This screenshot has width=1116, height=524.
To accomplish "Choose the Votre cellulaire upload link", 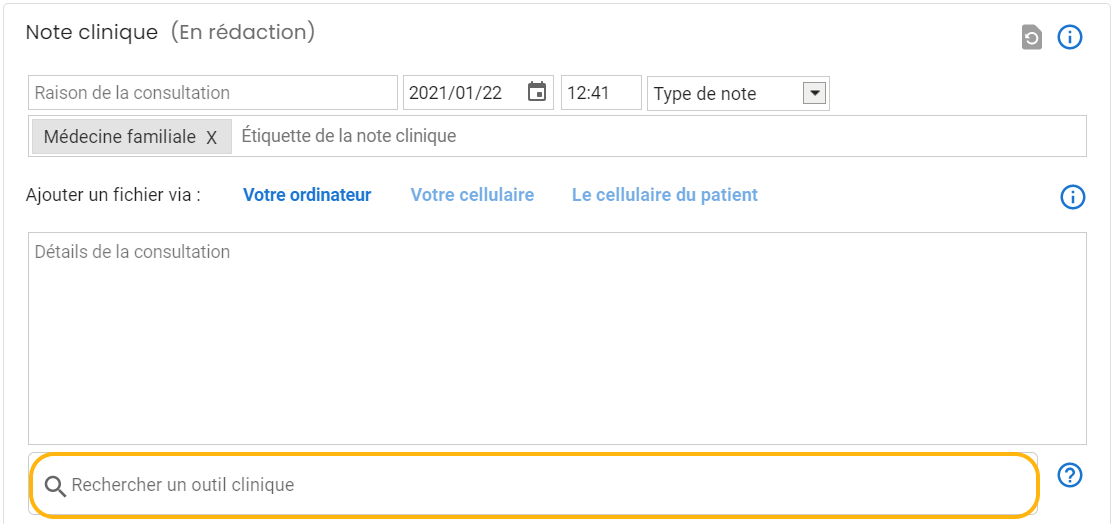I will click(472, 195).
